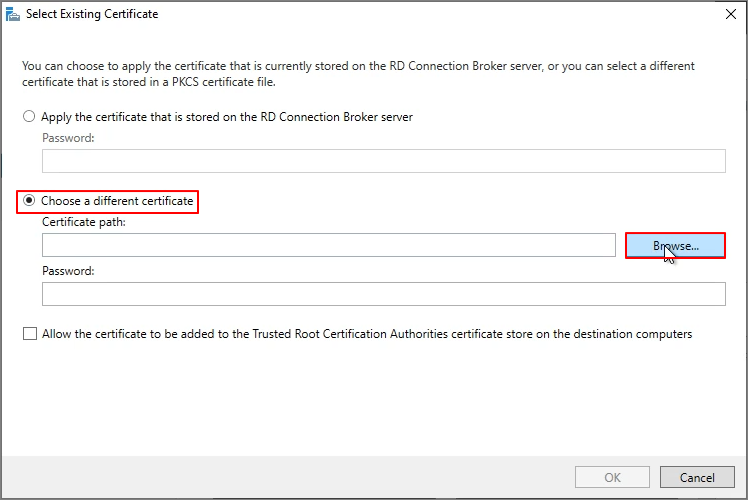This screenshot has width=748, height=500.
Task: Open the Browse... file picker
Action: point(675,246)
